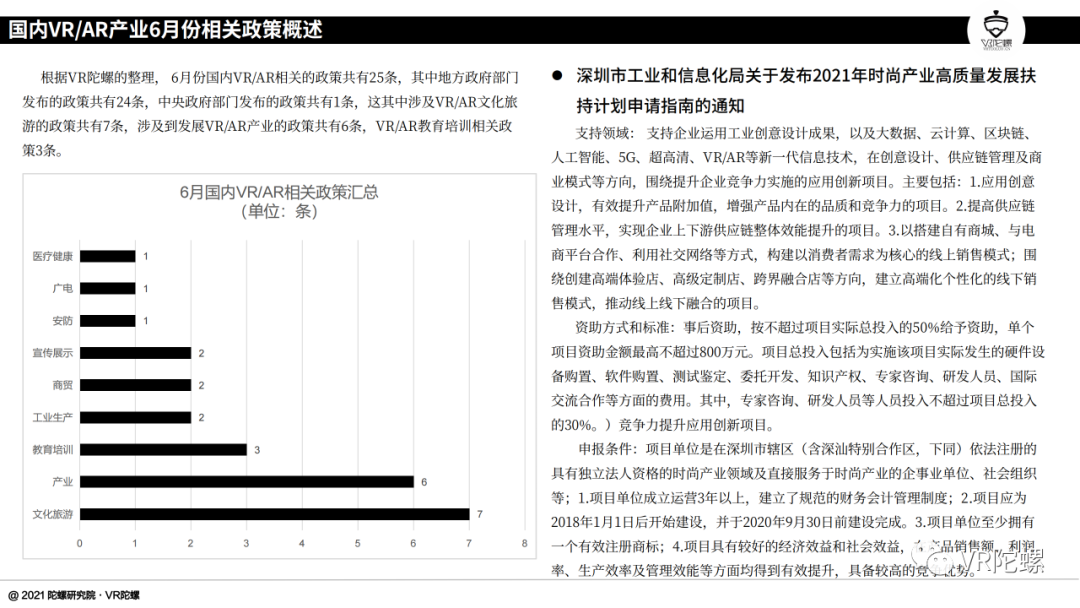Select the x-axis tick label 4
This screenshot has height=608, width=1080.
point(302,543)
